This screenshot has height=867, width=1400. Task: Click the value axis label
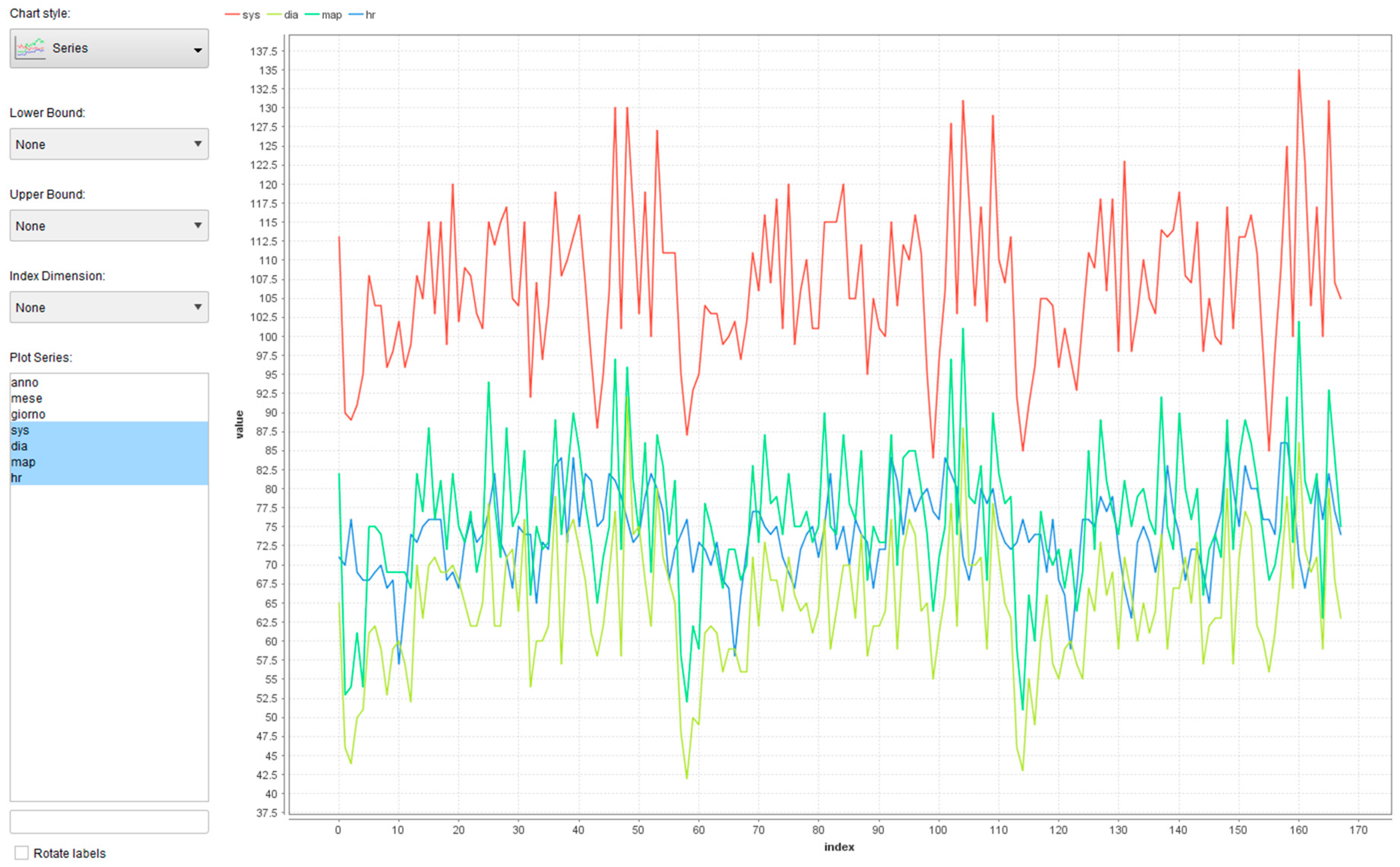(240, 424)
